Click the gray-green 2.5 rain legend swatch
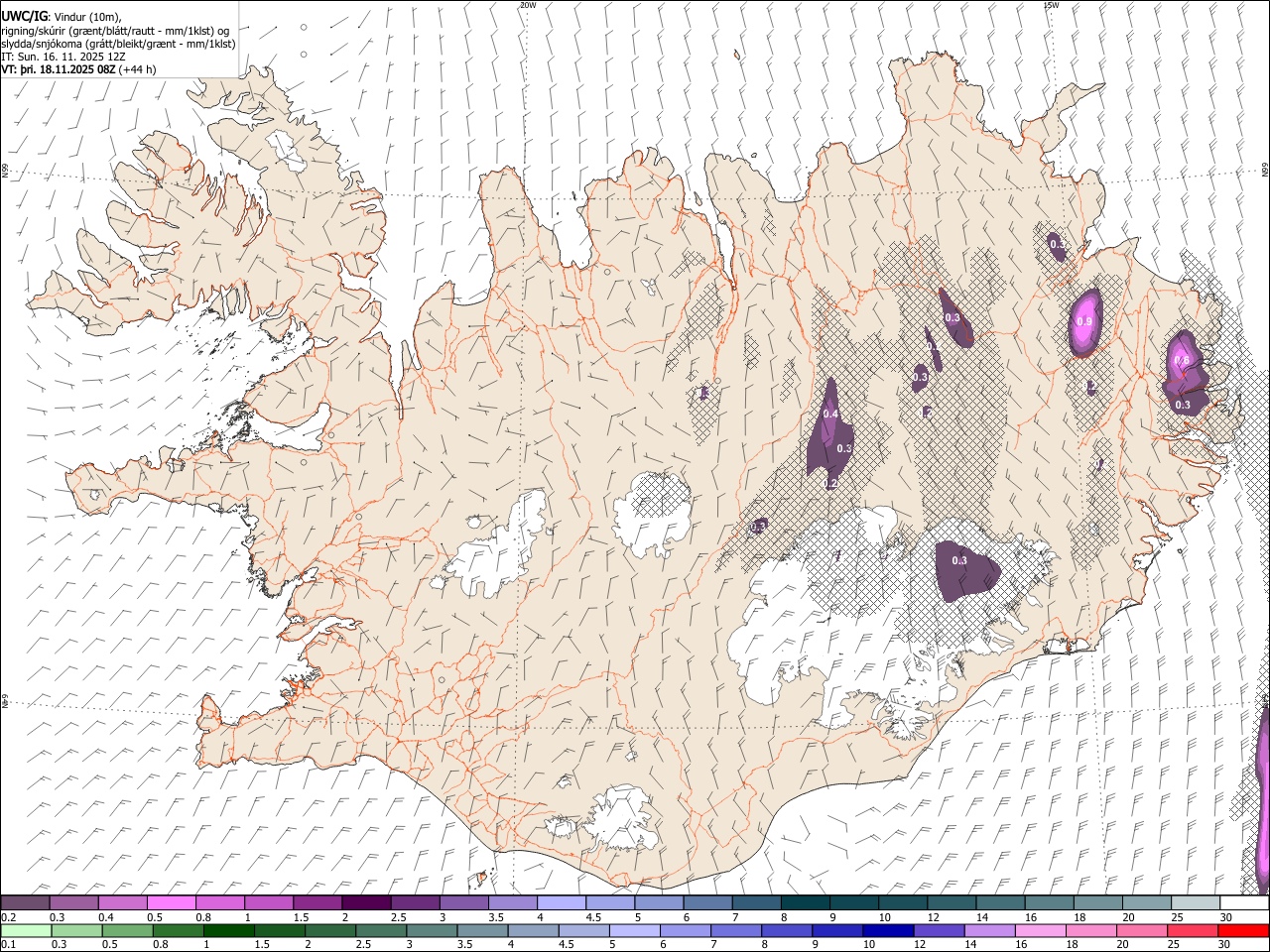 point(381,930)
